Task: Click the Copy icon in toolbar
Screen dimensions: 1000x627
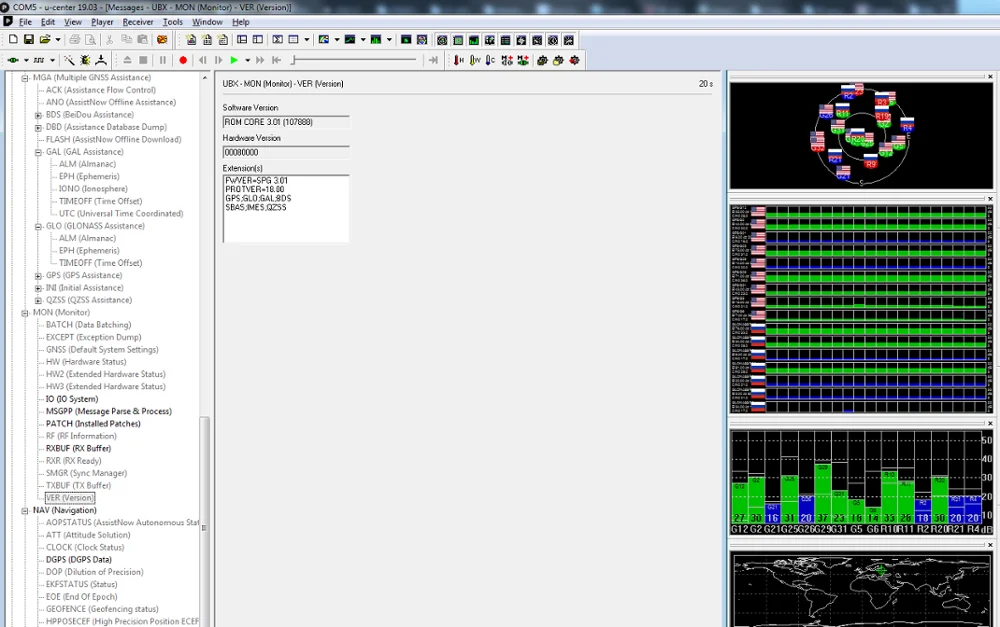Action: pos(126,40)
